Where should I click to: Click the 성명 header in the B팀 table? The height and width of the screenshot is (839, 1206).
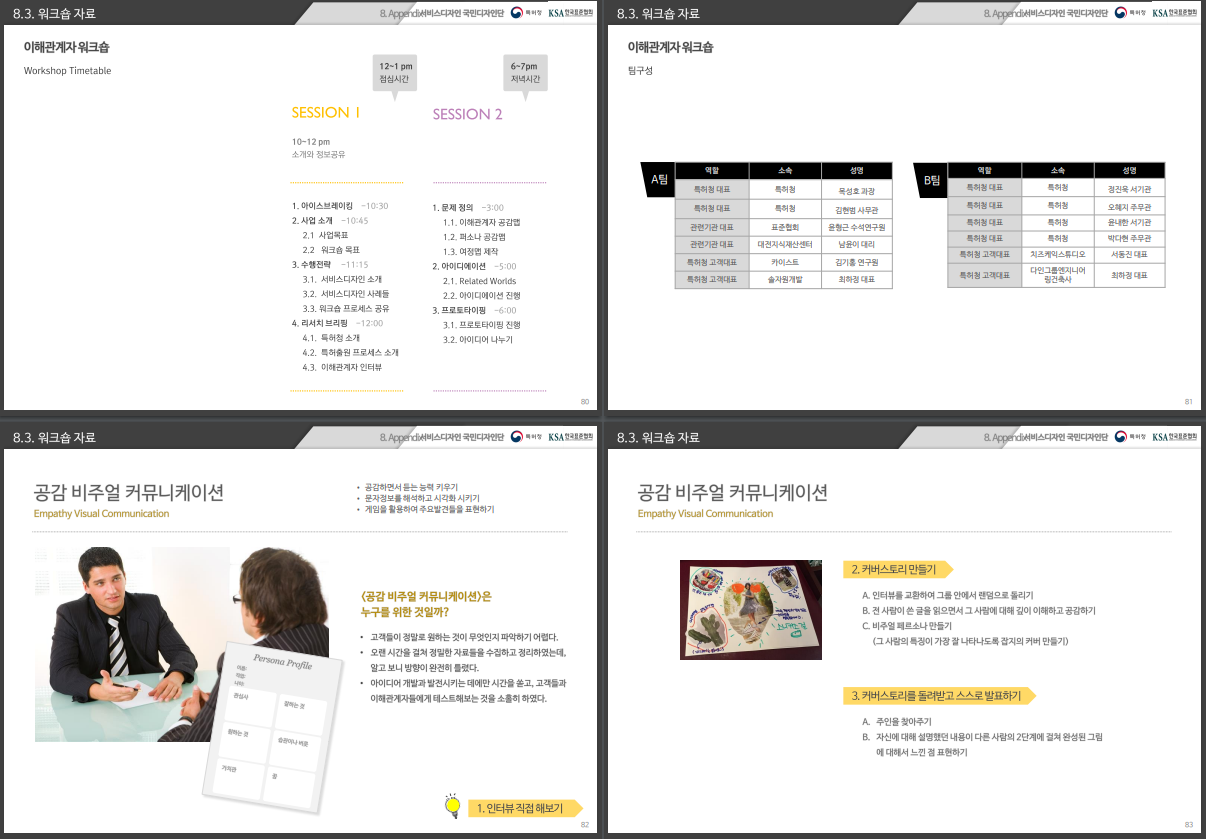(x=1129, y=171)
